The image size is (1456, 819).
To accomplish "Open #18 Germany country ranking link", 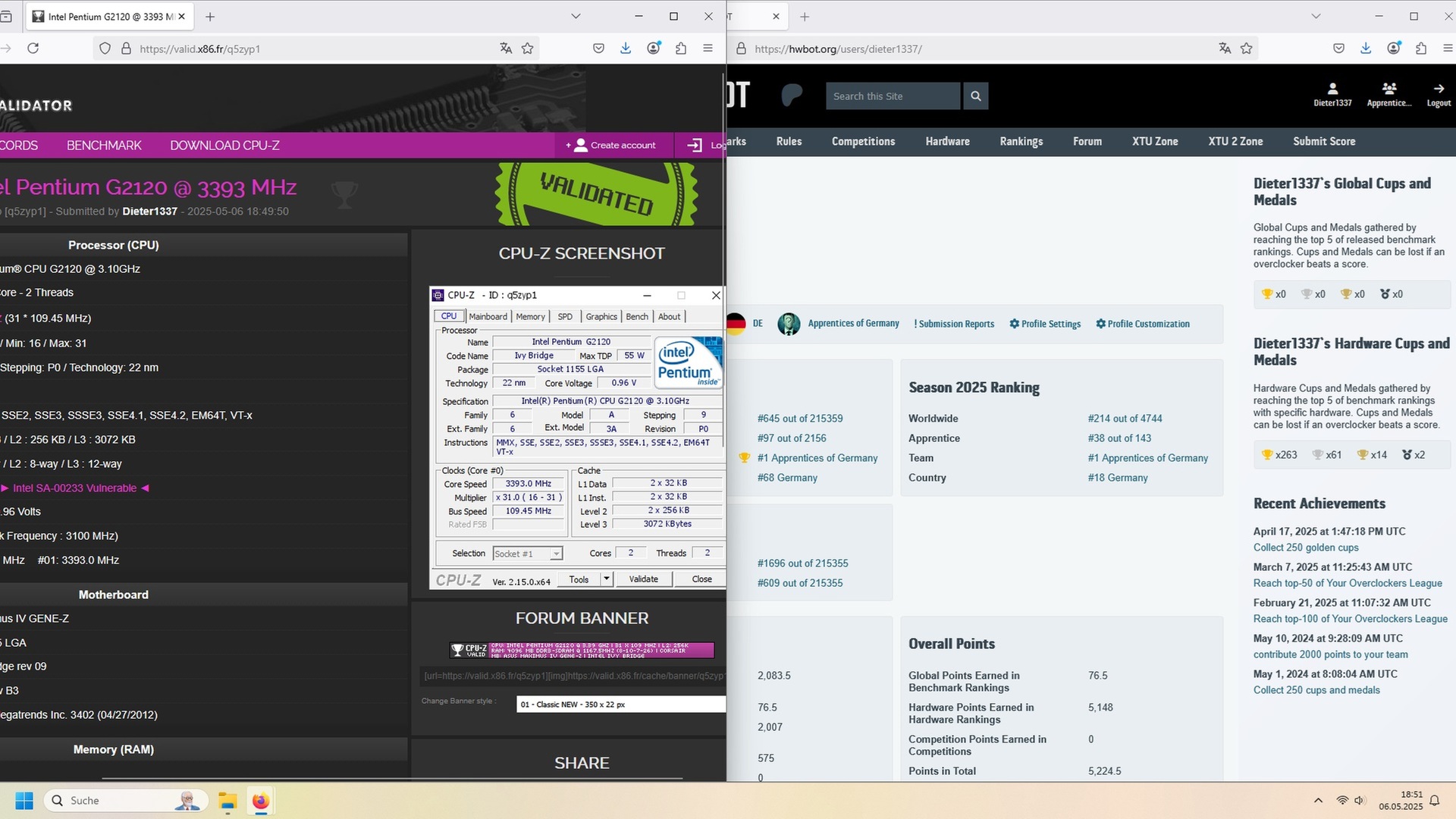I will (1118, 478).
